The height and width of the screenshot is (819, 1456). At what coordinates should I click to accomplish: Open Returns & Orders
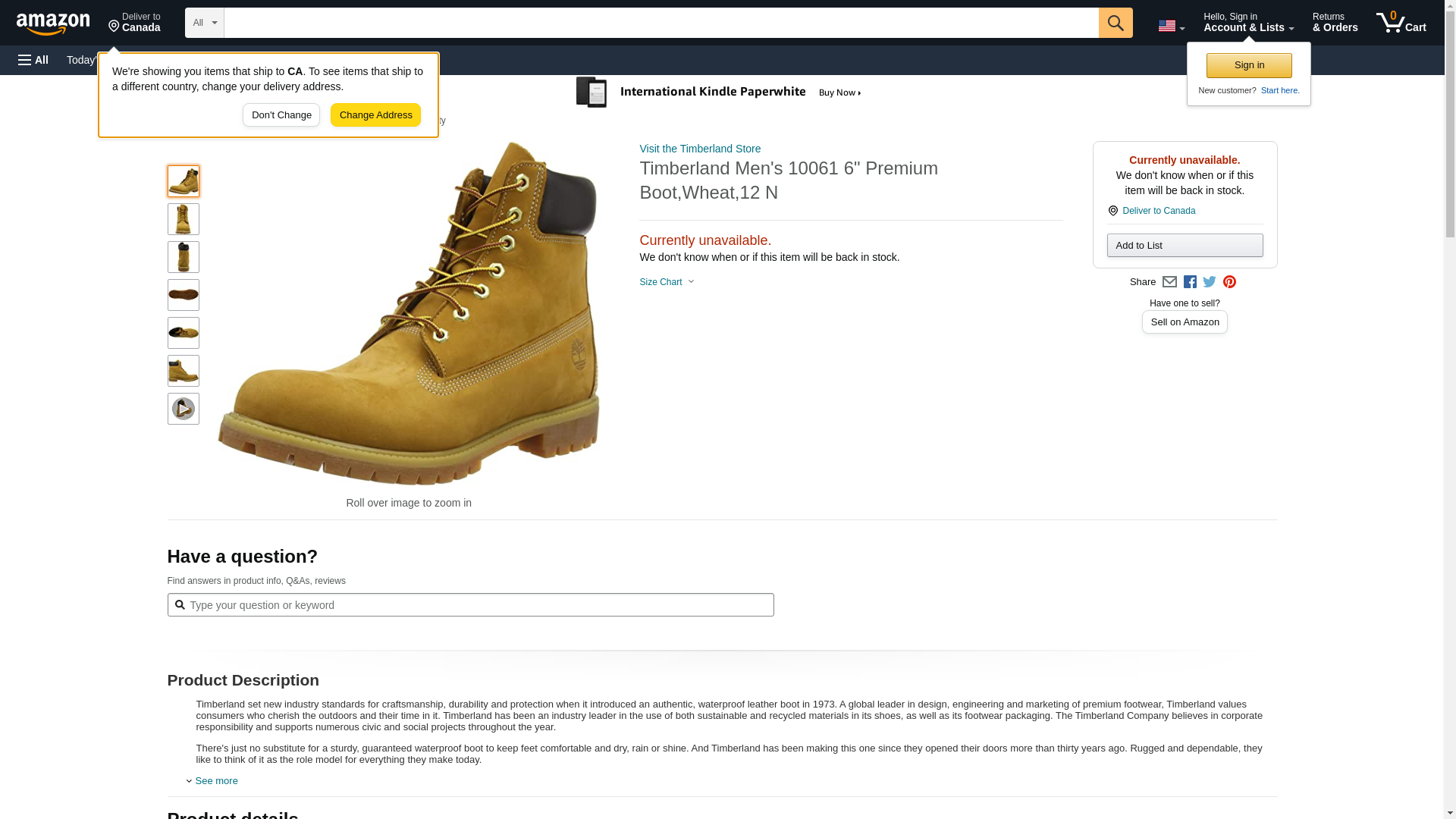click(1335, 23)
